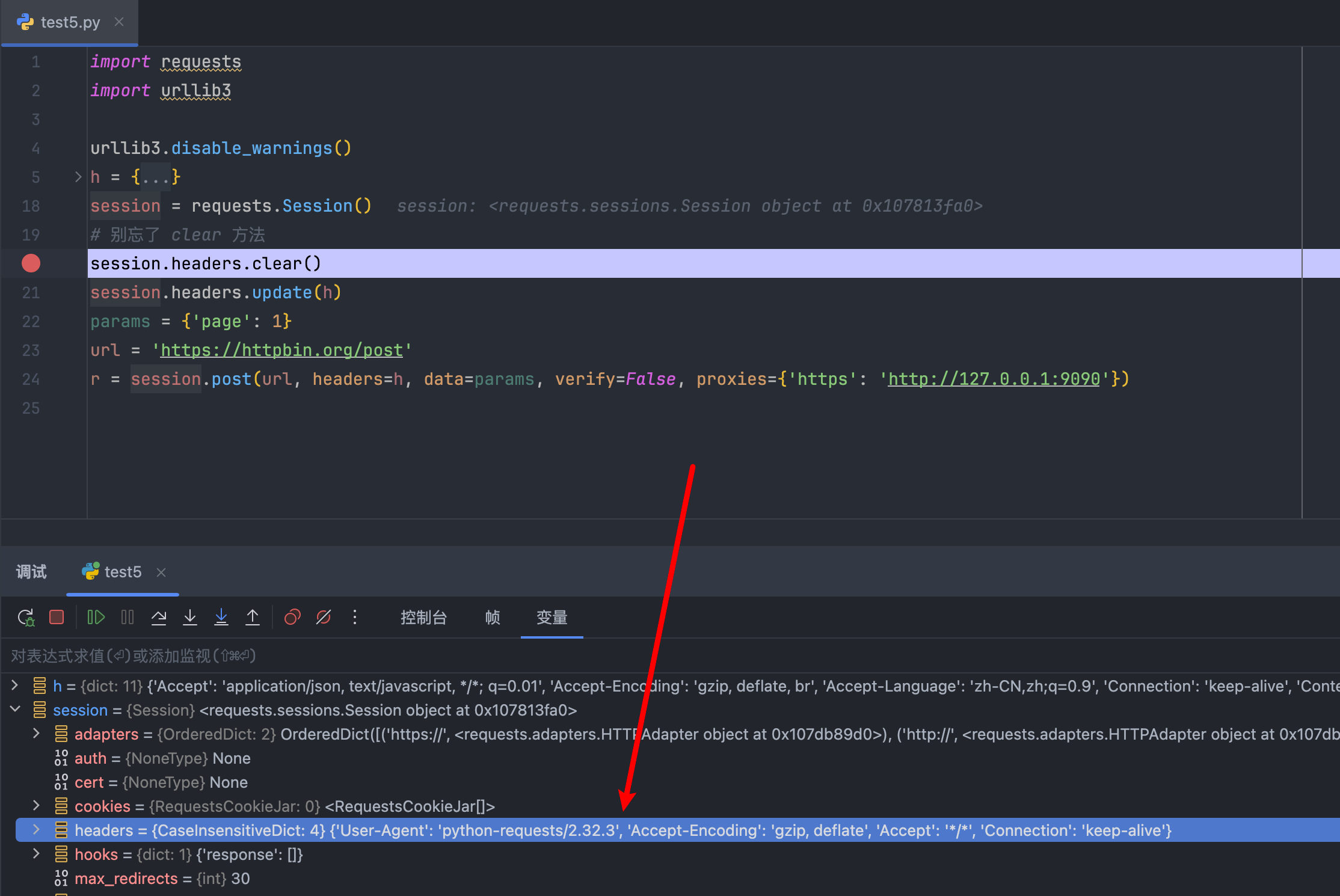Screen dimensions: 1340x896
Task: Open the httpbin.org/post URL link
Action: click(281, 350)
